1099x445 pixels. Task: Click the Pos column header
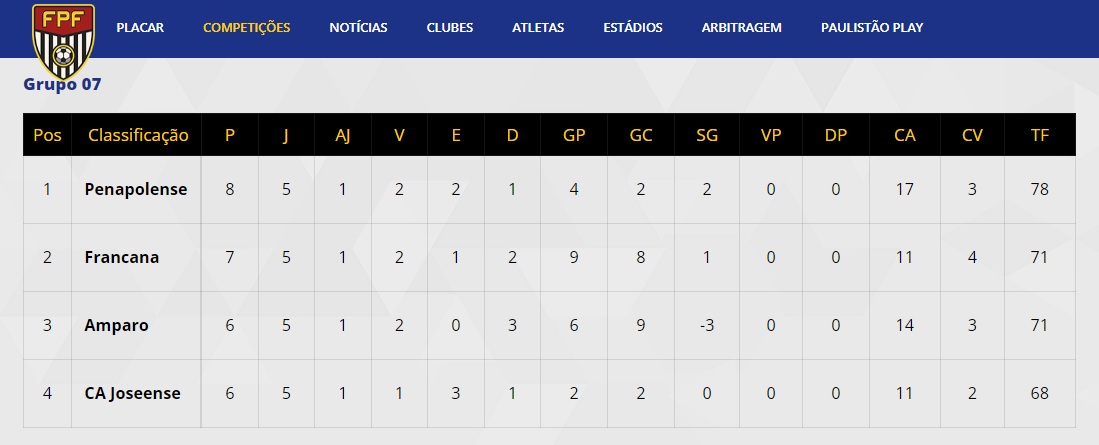click(48, 135)
